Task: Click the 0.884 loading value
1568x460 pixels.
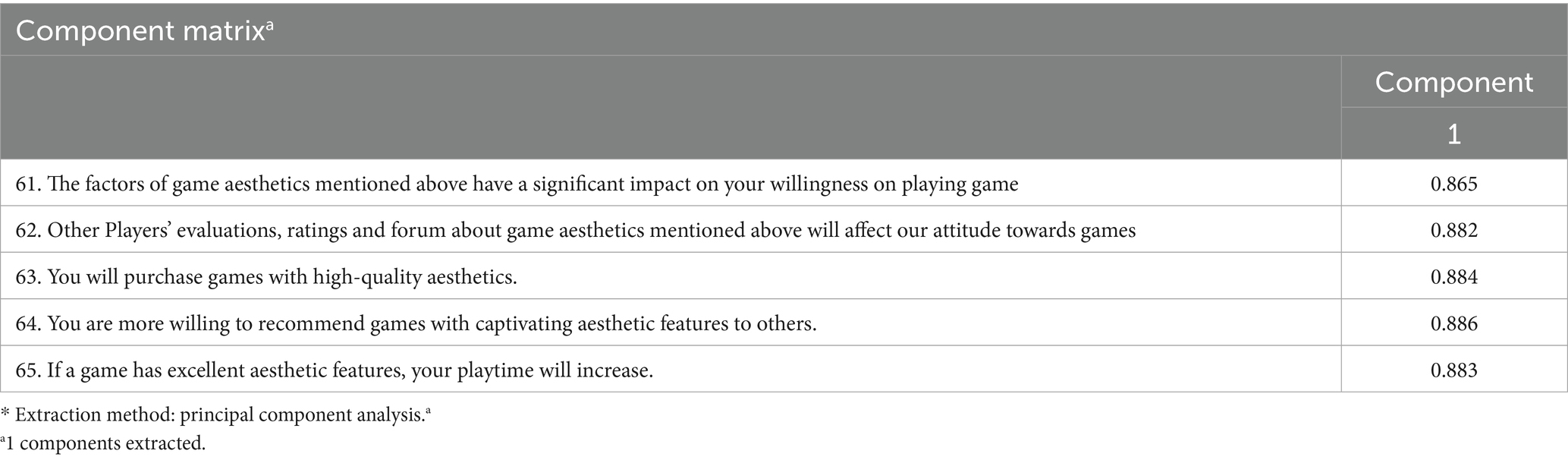Action: click(1453, 277)
